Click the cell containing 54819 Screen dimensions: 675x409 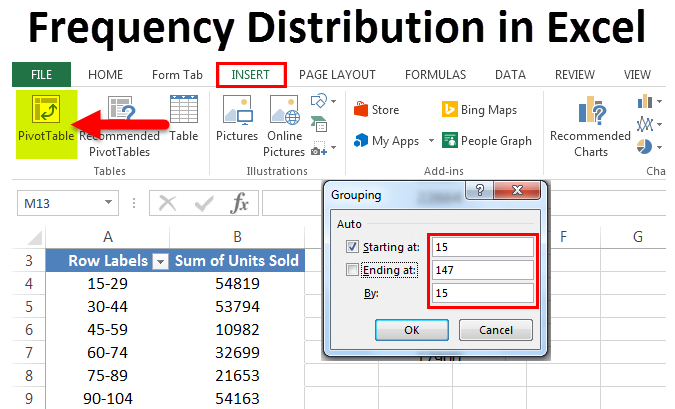237,284
